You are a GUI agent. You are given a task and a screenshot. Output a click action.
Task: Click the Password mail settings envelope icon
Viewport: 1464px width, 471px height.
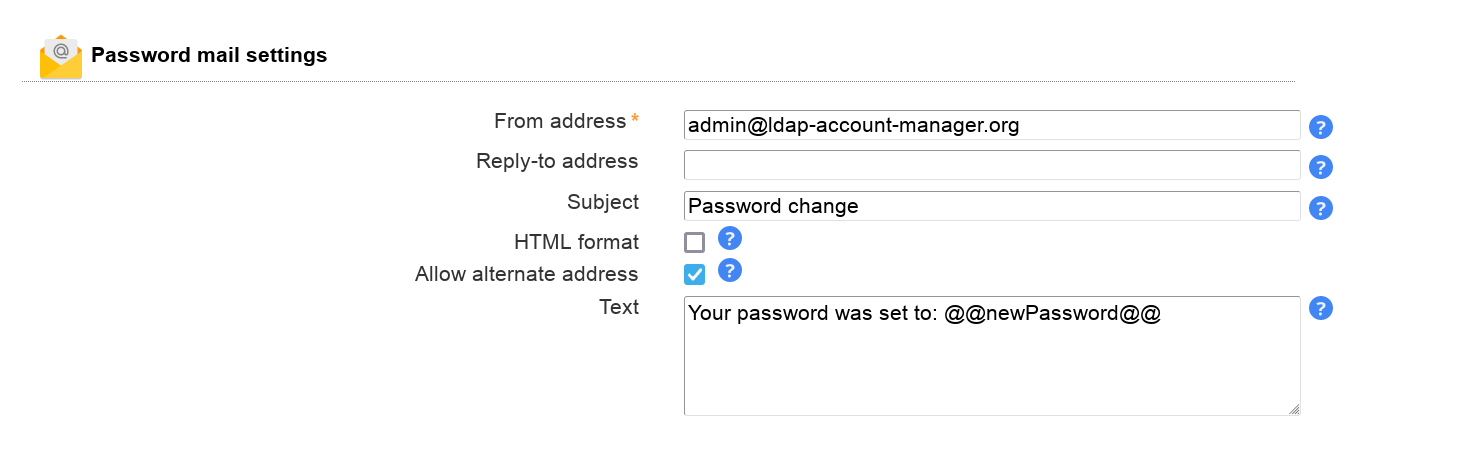(60, 57)
